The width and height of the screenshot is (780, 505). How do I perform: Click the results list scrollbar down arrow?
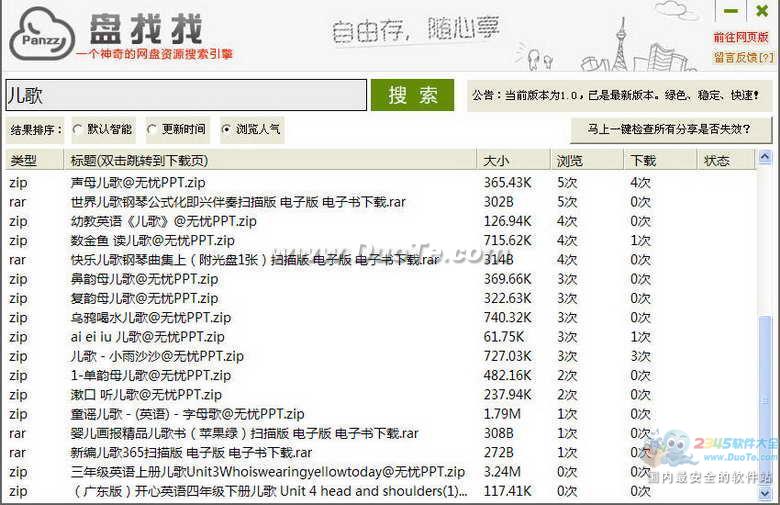tap(766, 493)
